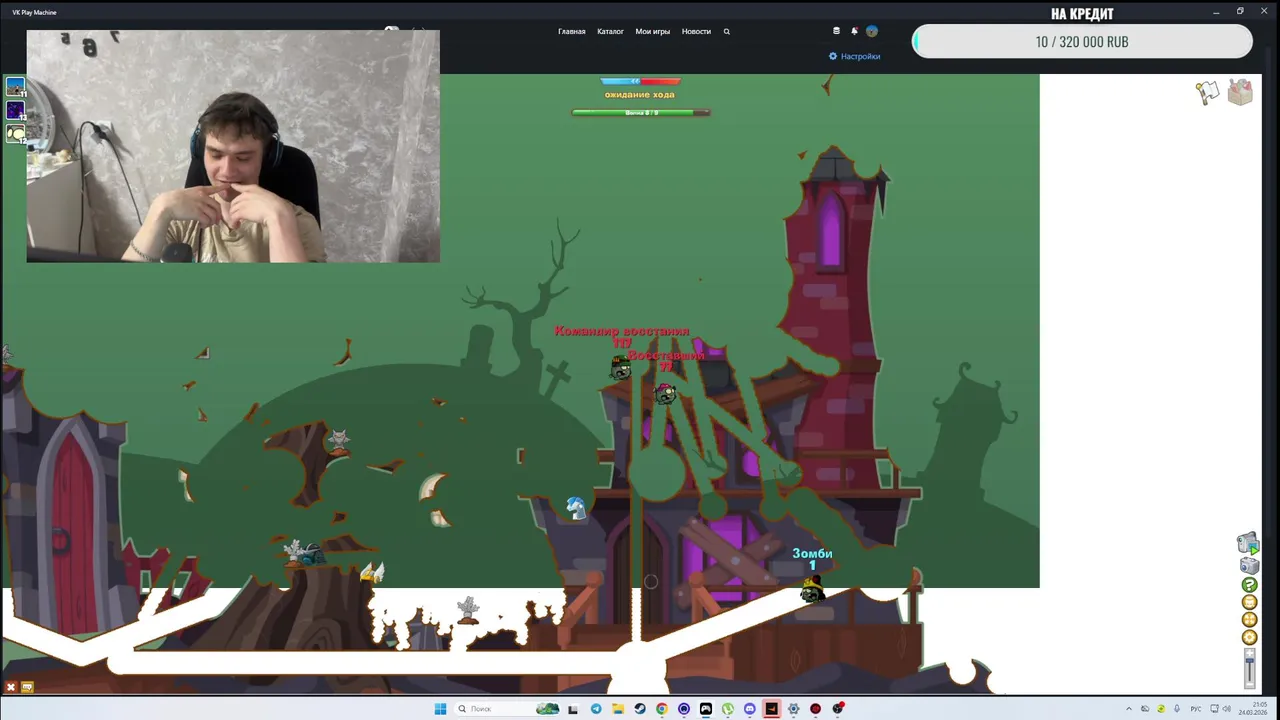Select the purple space icon numbered 13
Viewport: 1280px width, 720px height.
click(x=15, y=110)
